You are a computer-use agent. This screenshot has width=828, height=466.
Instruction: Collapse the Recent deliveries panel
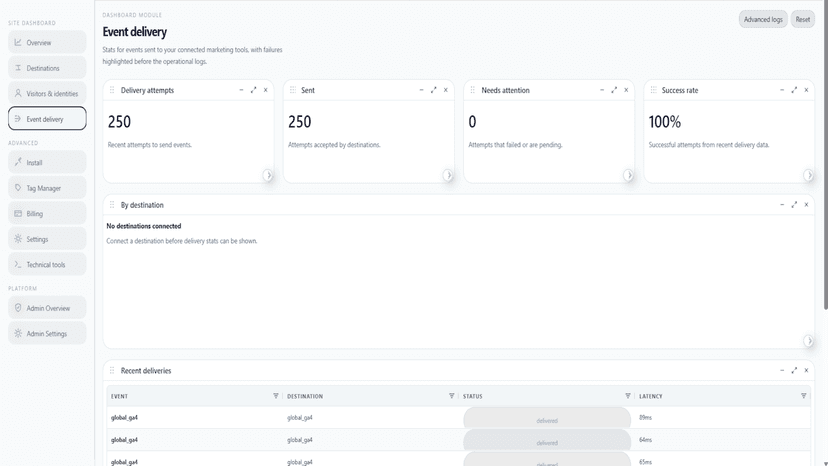(x=782, y=370)
